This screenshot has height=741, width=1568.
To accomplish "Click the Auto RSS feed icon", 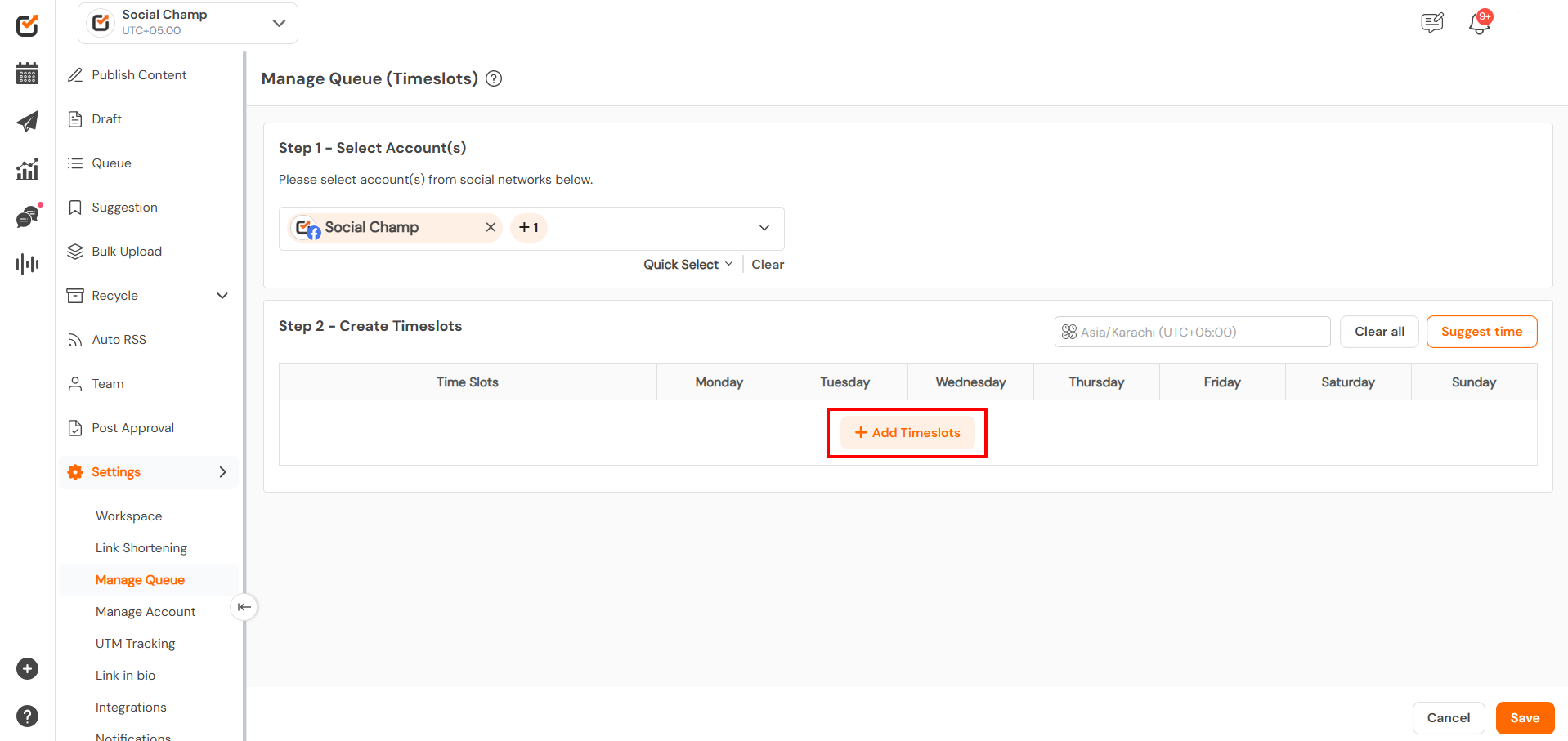I will tap(75, 340).
